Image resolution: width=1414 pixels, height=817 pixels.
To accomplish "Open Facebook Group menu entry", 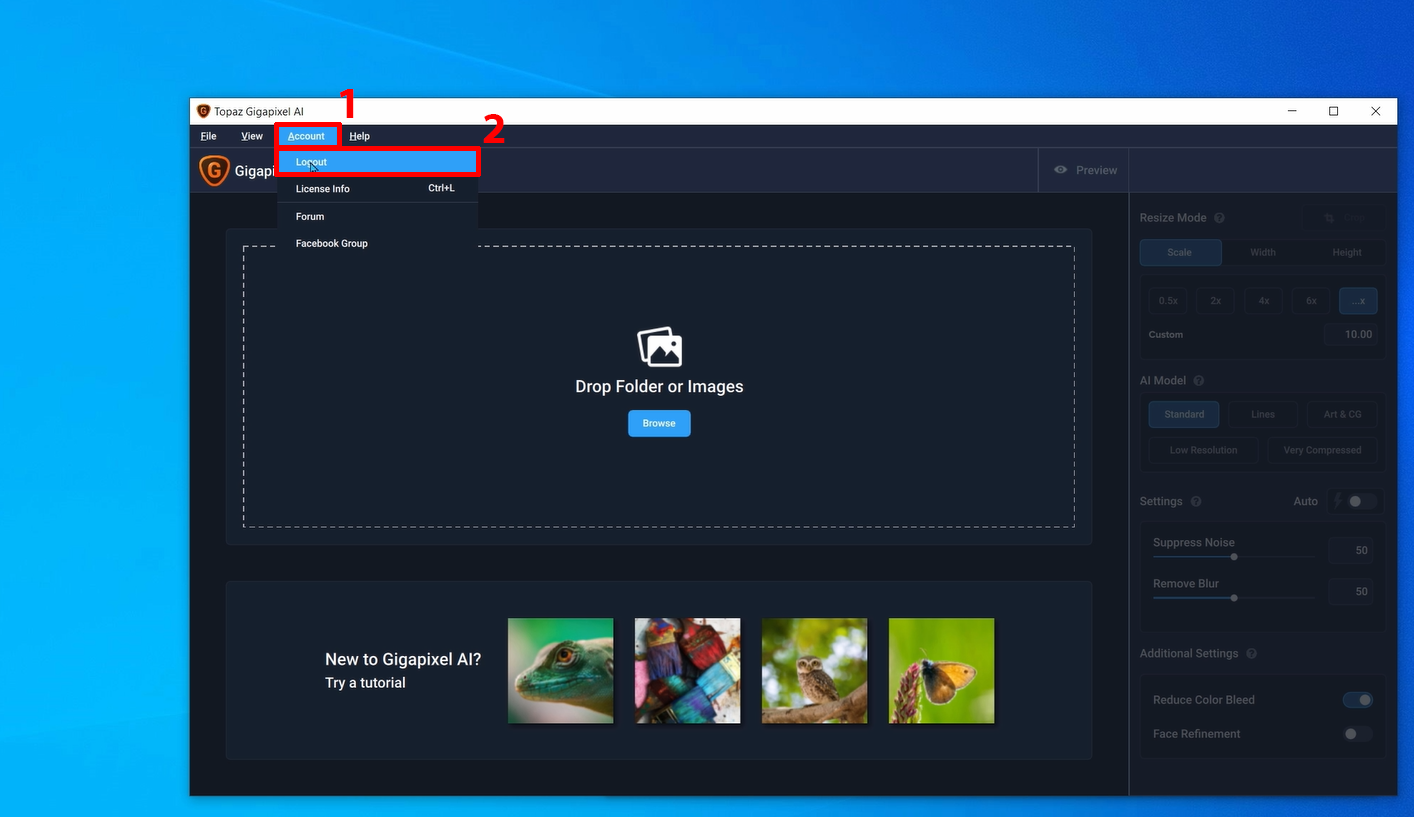I will point(378,243).
